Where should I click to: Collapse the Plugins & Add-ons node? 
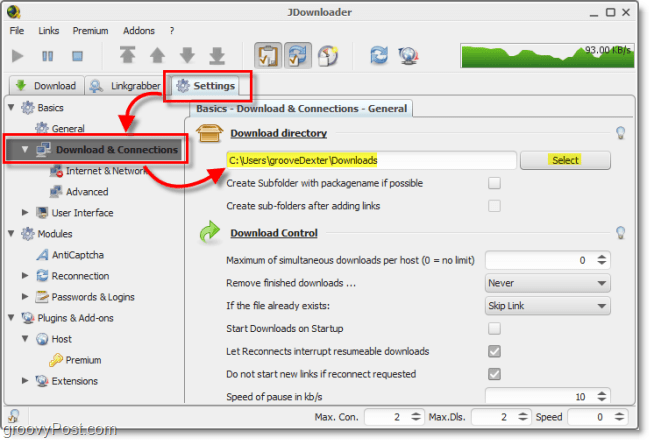click(12, 317)
